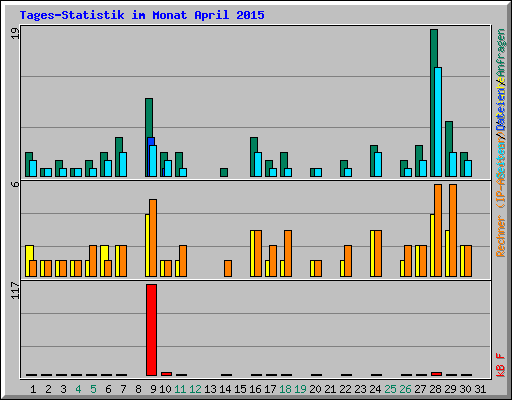
Task: Click the lone orange bar on day 14
Action: click(228, 269)
